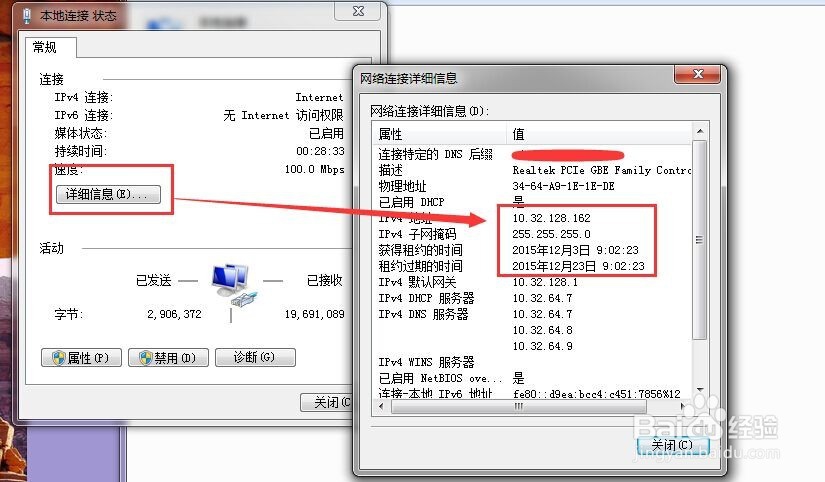The height and width of the screenshot is (482, 825).
Task: Click the 禁用(D) disable button
Action: click(168, 358)
